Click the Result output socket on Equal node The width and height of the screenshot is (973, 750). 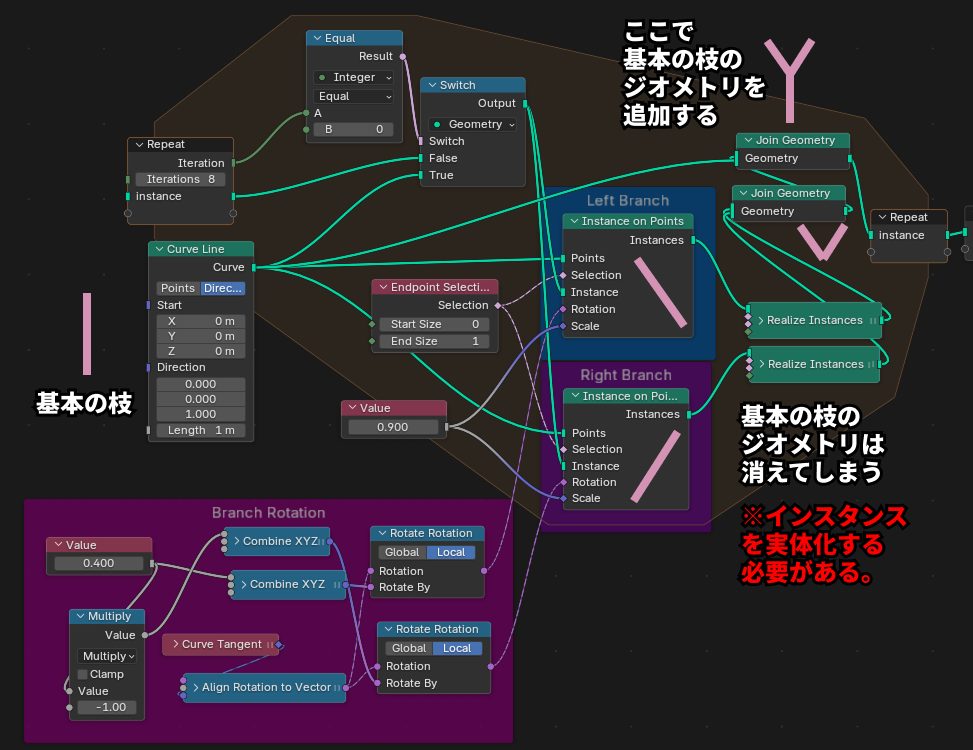[404, 57]
